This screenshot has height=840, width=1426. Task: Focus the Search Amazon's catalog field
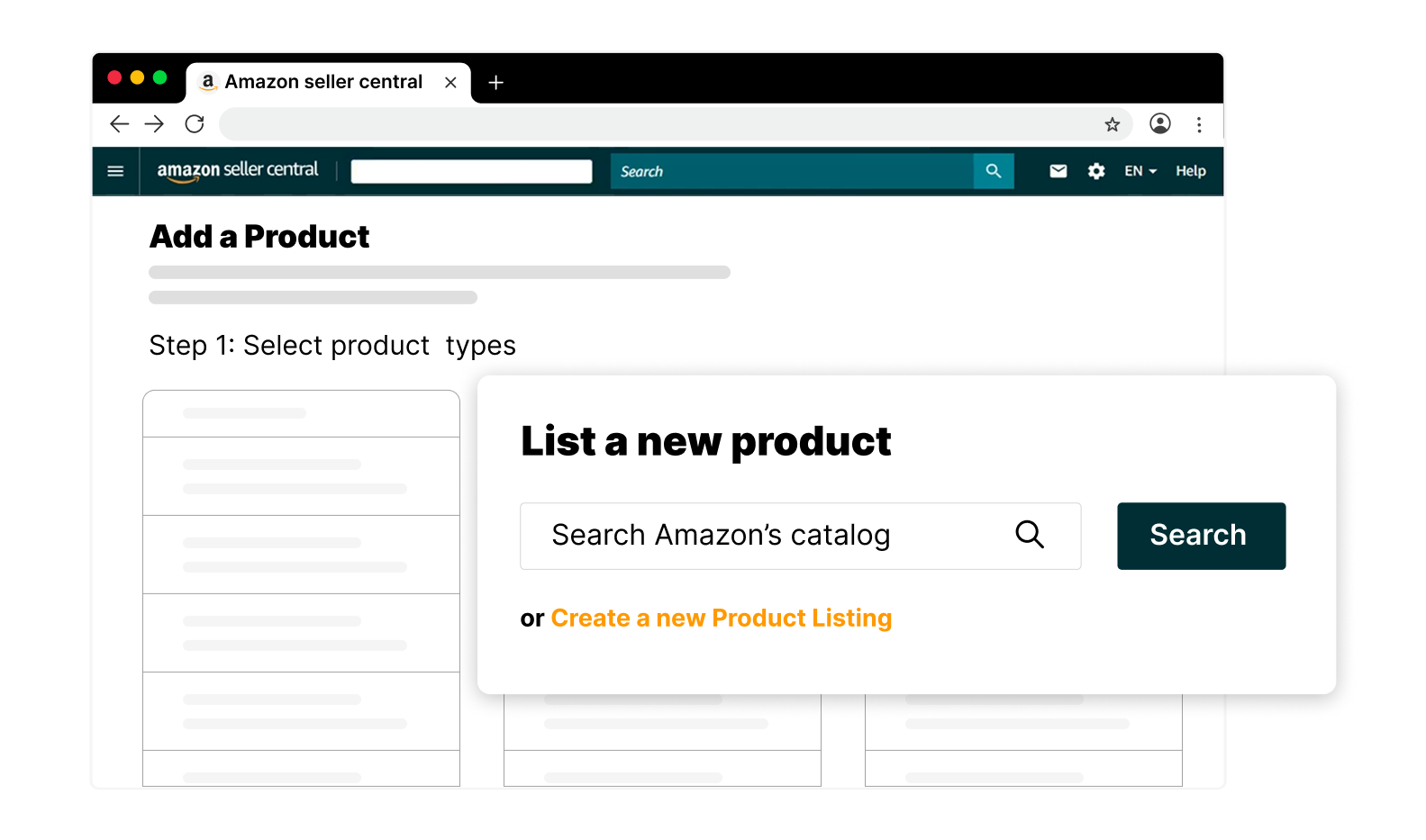point(801,536)
